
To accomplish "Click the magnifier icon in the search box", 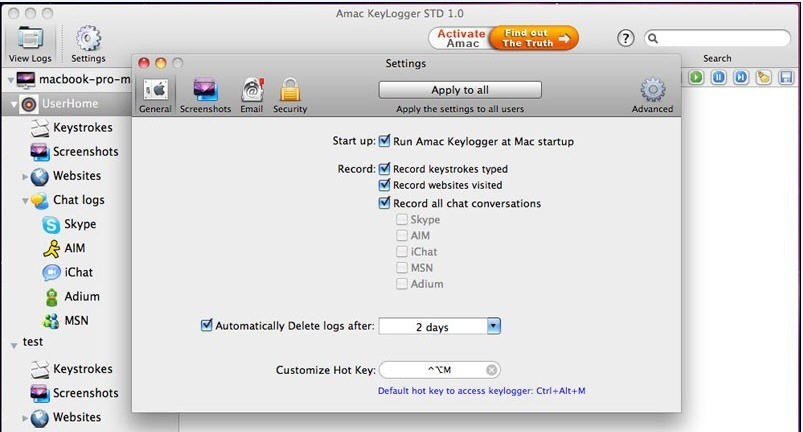I will pyautogui.click(x=653, y=38).
